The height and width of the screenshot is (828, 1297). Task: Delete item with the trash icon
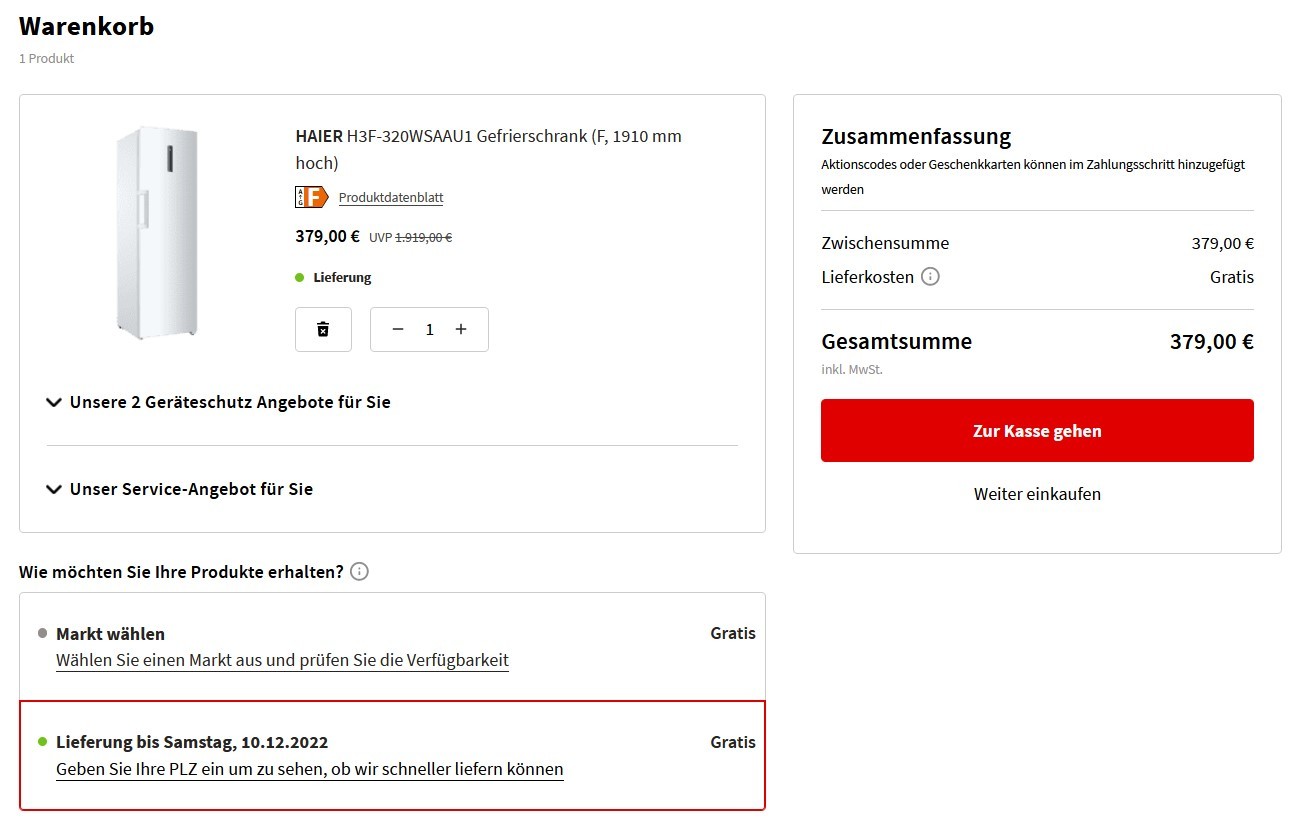coord(323,329)
